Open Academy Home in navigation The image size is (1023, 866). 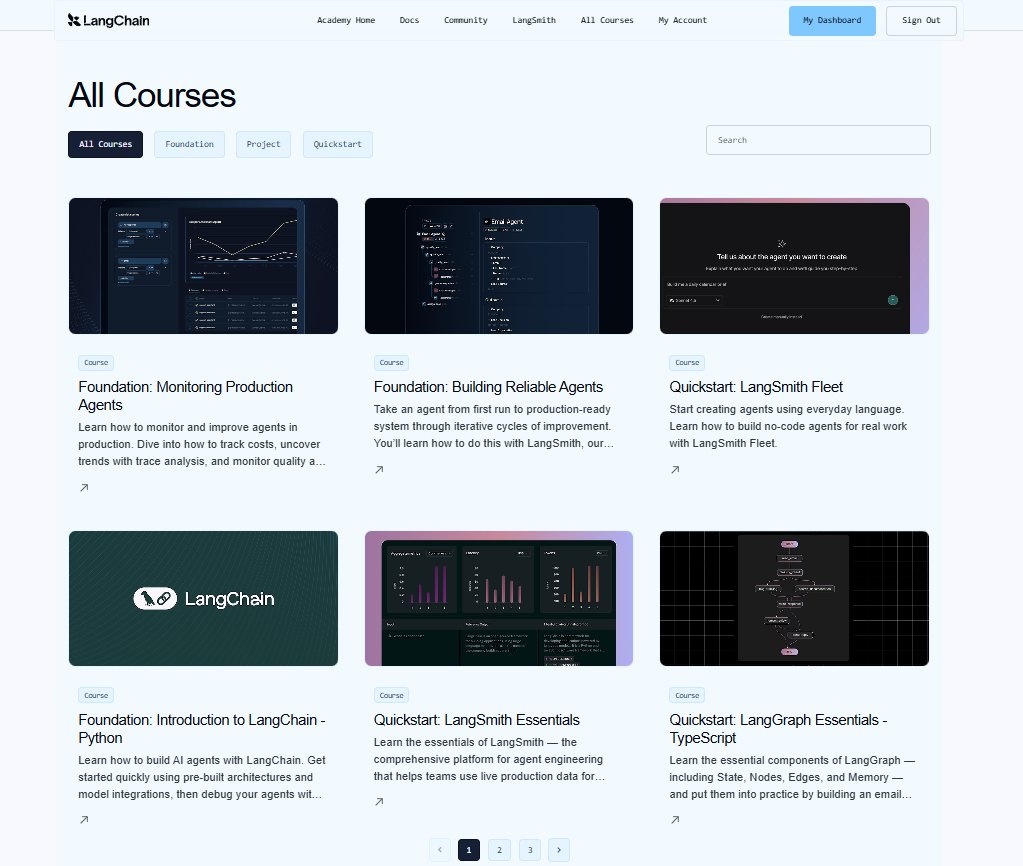click(346, 20)
